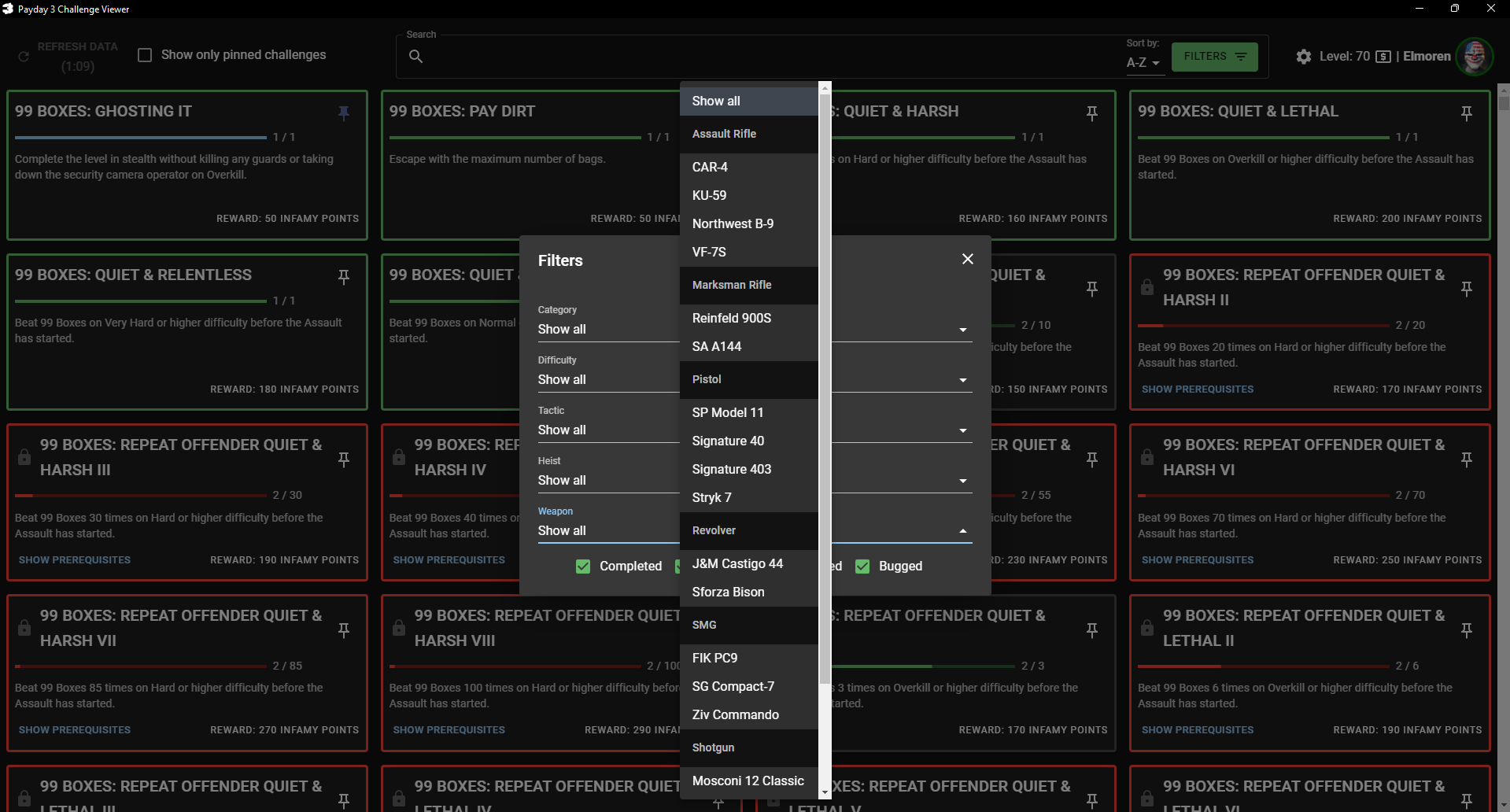
Task: Pin the 99 Boxes: Quiet & Lethal challenge
Action: click(x=1467, y=113)
